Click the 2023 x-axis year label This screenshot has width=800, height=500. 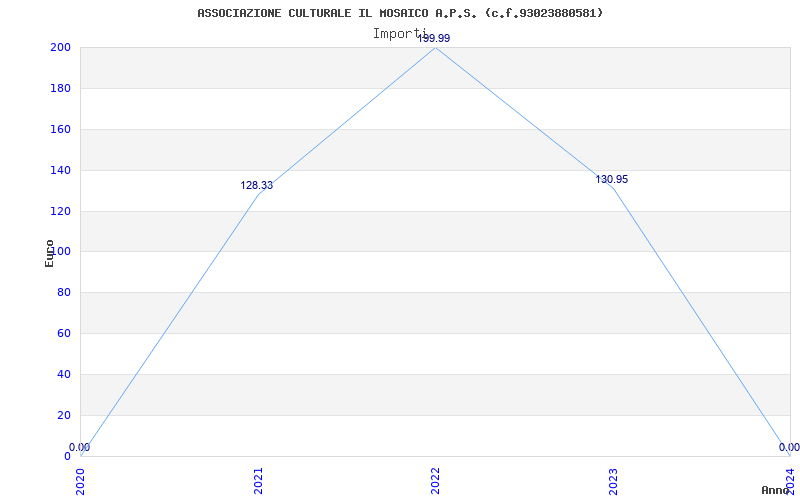[x=613, y=481]
